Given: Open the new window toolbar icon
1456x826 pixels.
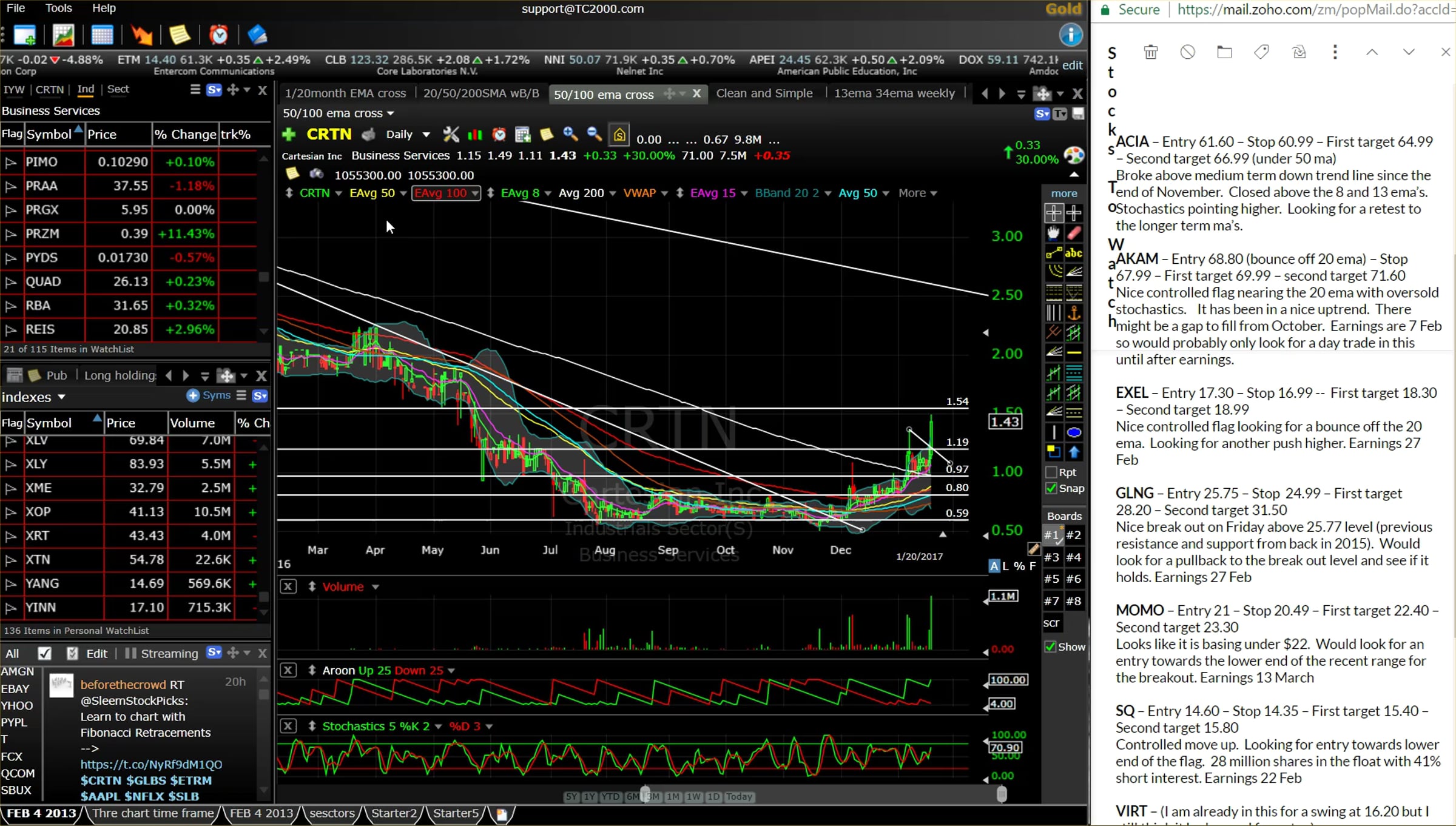Looking at the screenshot, I should pos(25,35).
